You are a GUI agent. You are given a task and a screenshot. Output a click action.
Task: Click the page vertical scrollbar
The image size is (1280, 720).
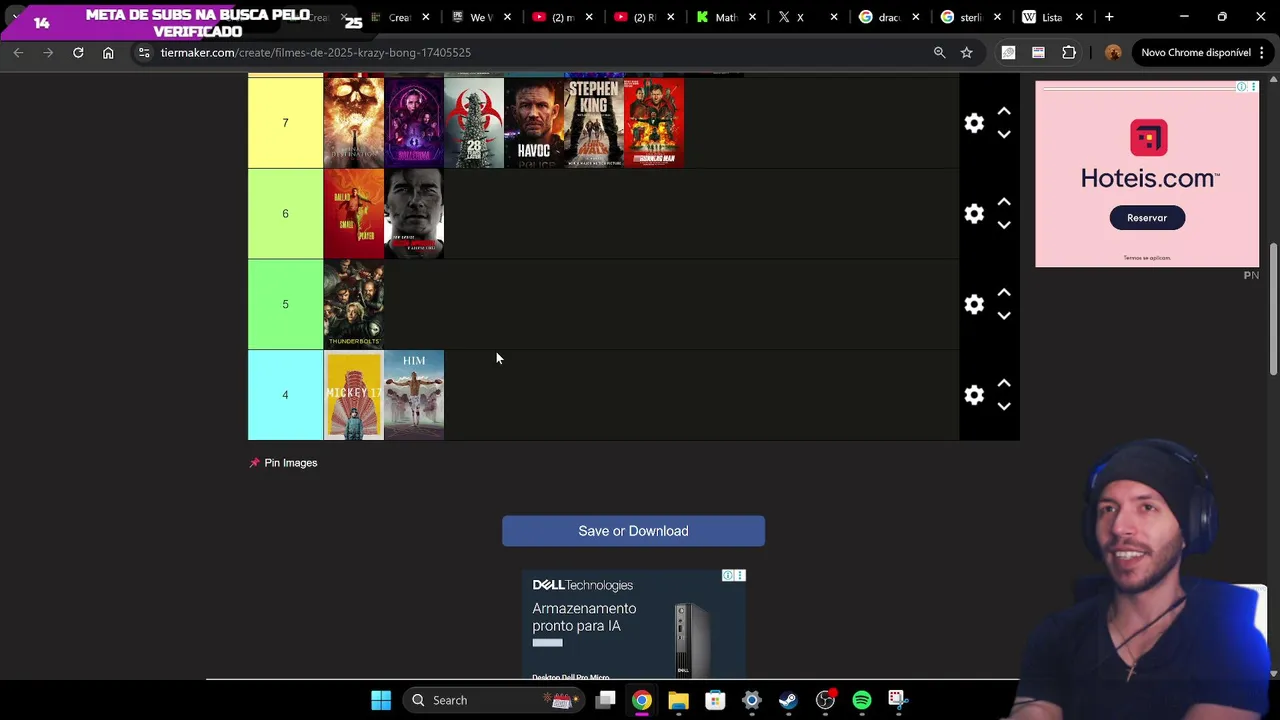pyautogui.click(x=1273, y=310)
